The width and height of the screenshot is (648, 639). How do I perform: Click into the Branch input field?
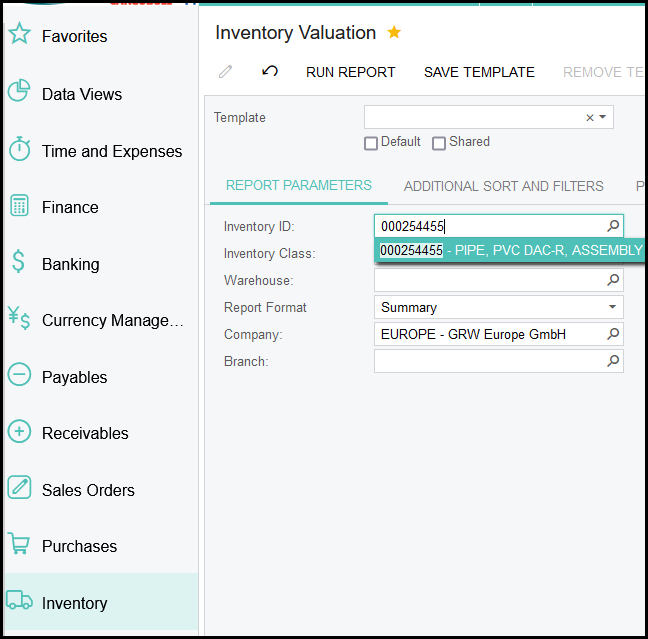coord(488,361)
